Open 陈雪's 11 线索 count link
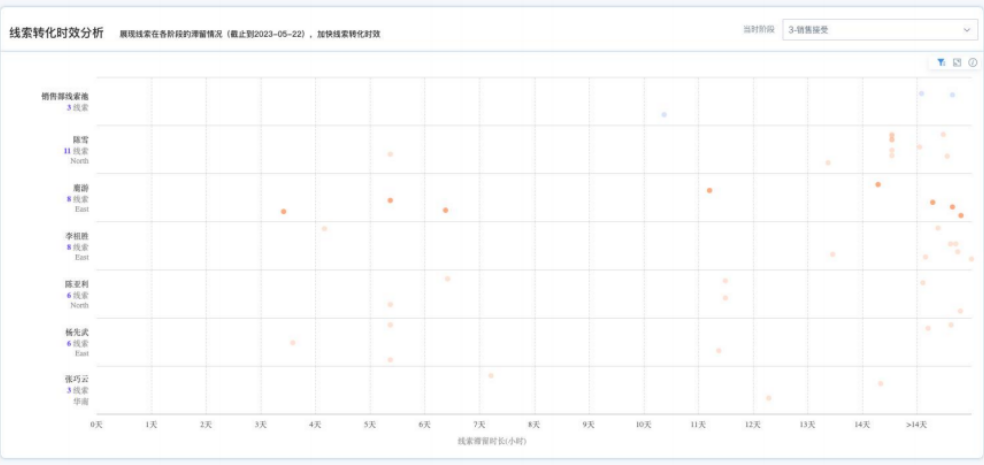 click(x=77, y=150)
